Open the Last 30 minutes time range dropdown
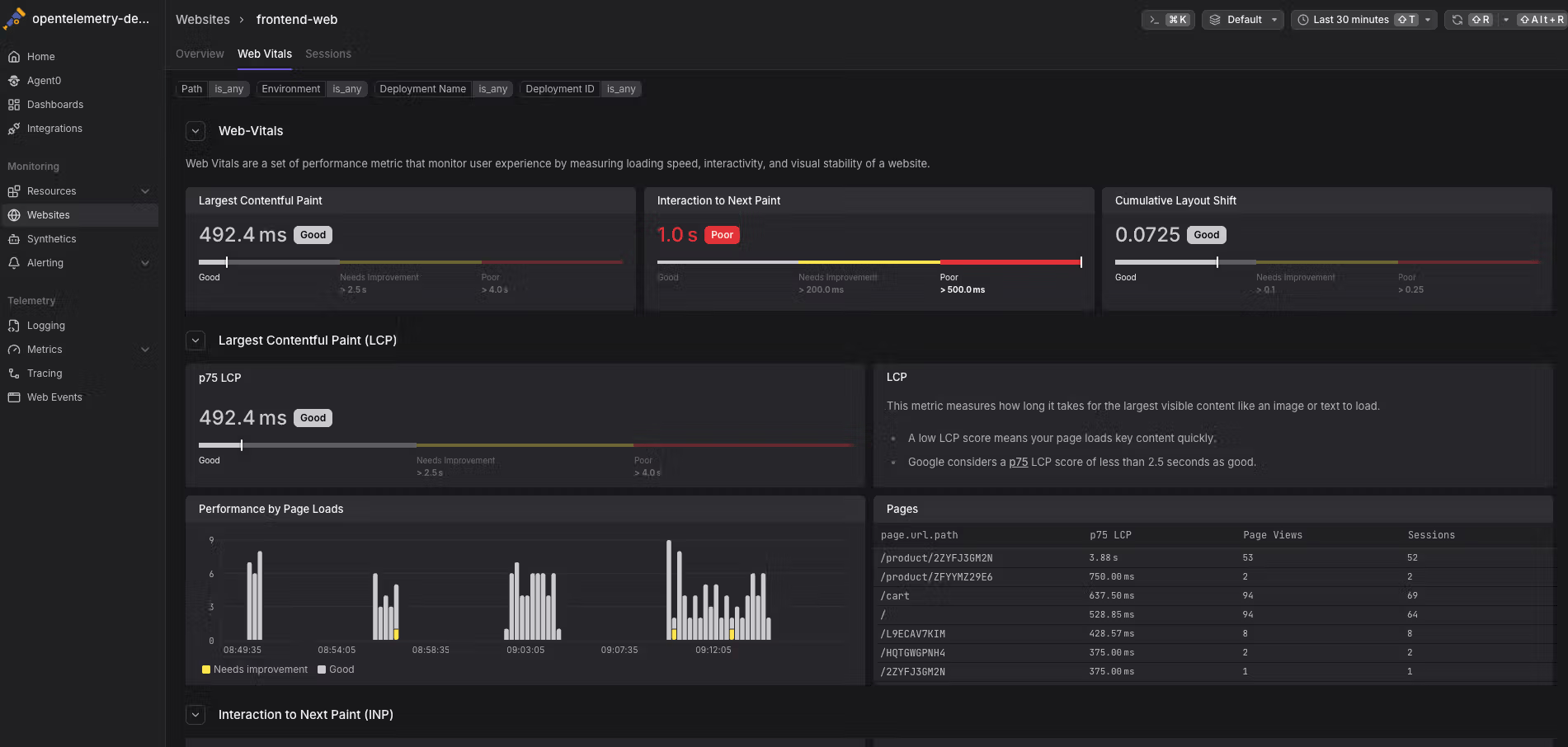 click(x=1350, y=19)
